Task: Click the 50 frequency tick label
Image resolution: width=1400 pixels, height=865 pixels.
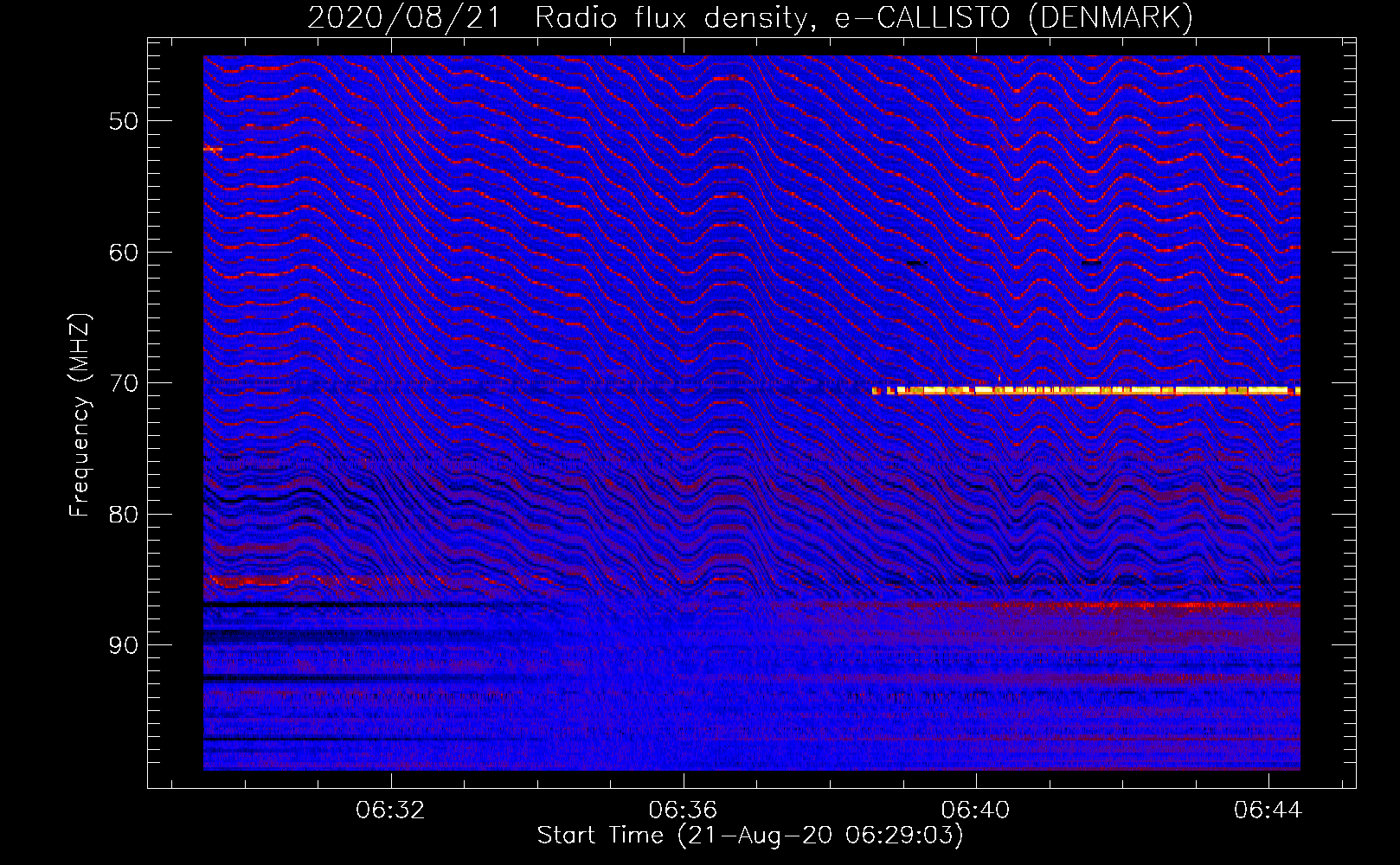Action: coord(124,121)
